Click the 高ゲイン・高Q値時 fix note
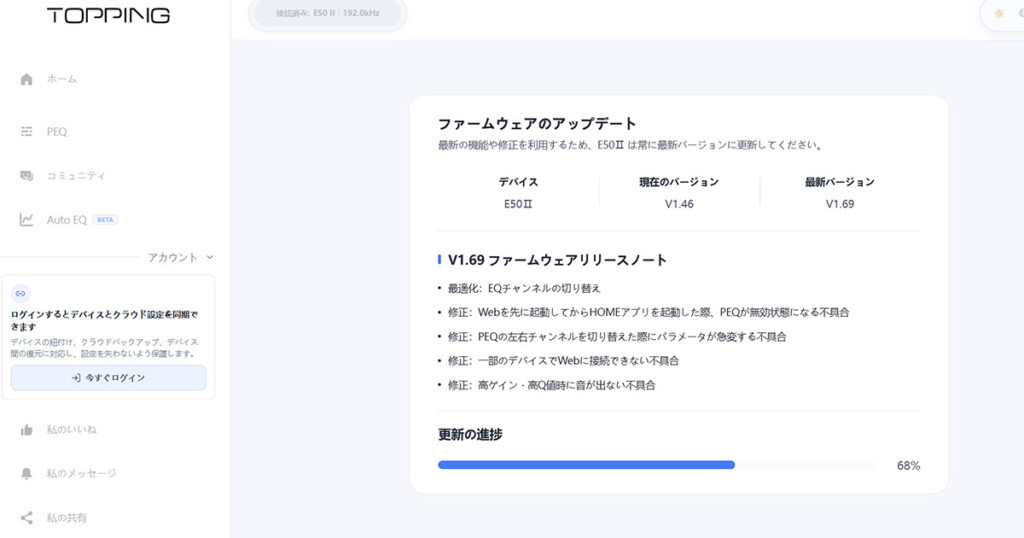This screenshot has width=1024, height=538. click(551, 385)
